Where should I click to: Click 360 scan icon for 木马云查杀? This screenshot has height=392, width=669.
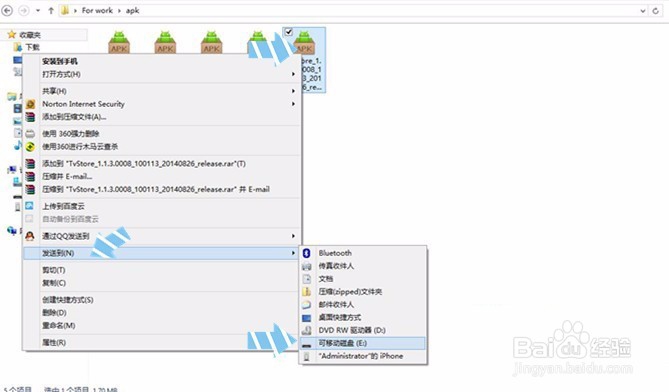30,147
